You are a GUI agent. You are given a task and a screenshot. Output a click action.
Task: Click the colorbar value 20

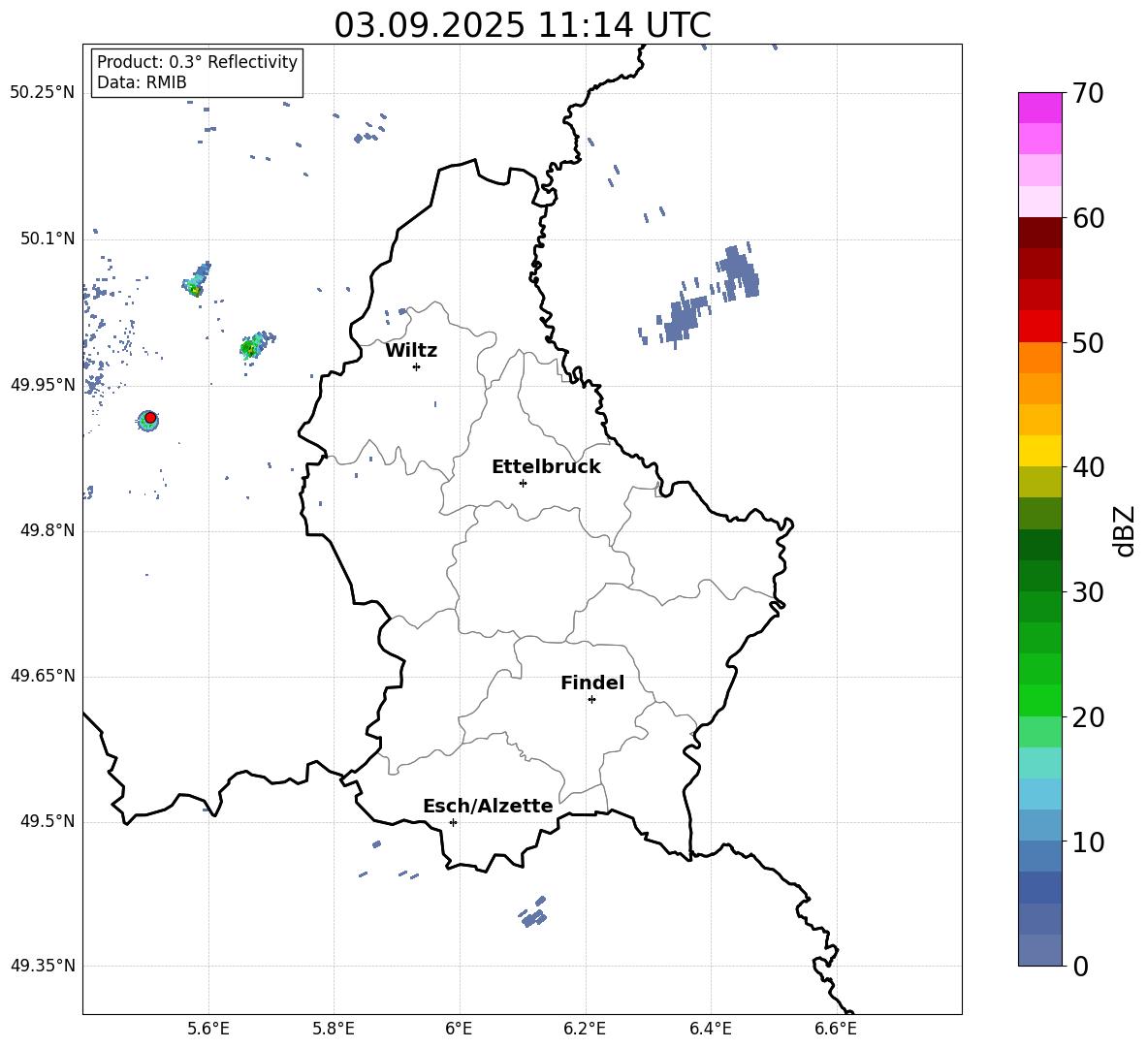coord(1088,717)
